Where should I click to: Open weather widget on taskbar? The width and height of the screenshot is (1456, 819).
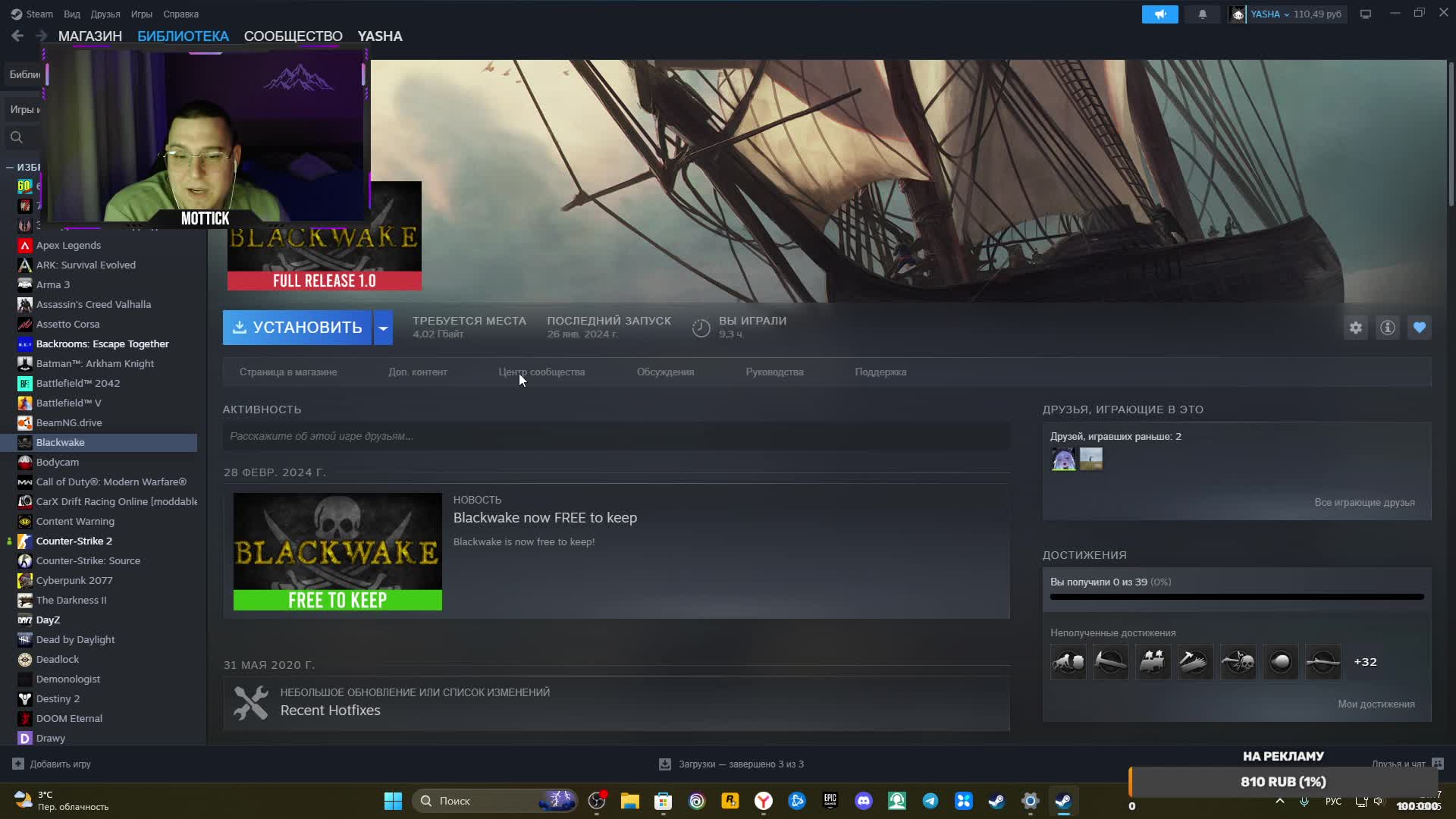coord(61,801)
